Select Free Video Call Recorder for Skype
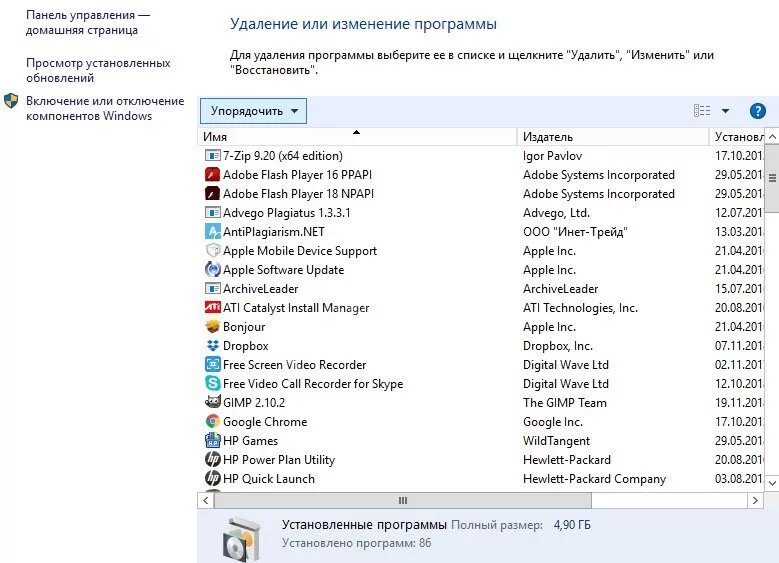779x563 pixels. pos(312,383)
